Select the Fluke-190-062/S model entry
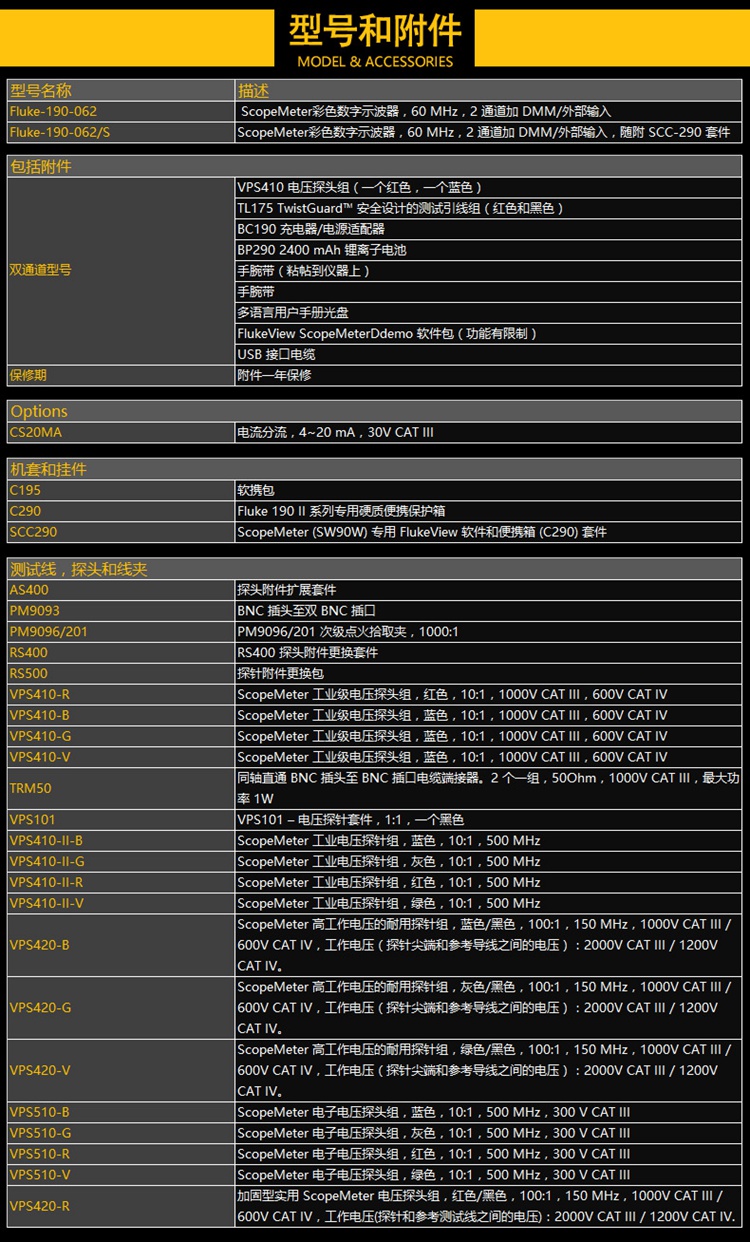750x1242 pixels. 60,132
